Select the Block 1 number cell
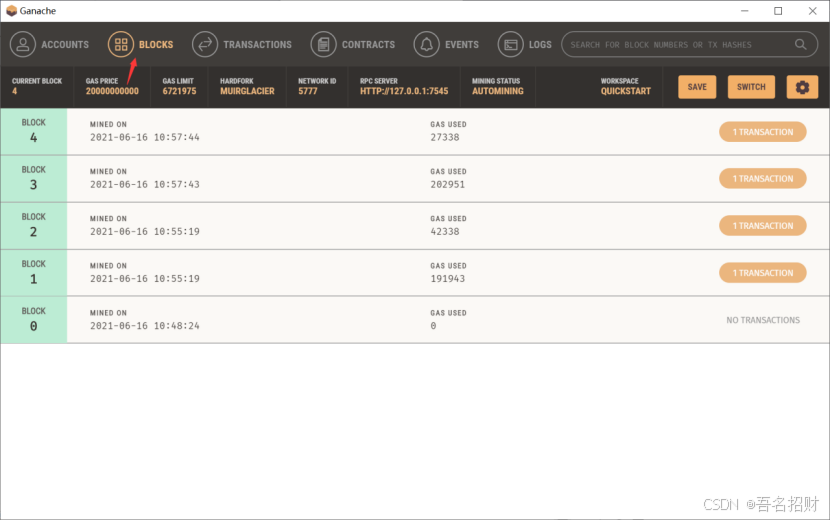Viewport: 831px width, 520px height. (x=34, y=273)
